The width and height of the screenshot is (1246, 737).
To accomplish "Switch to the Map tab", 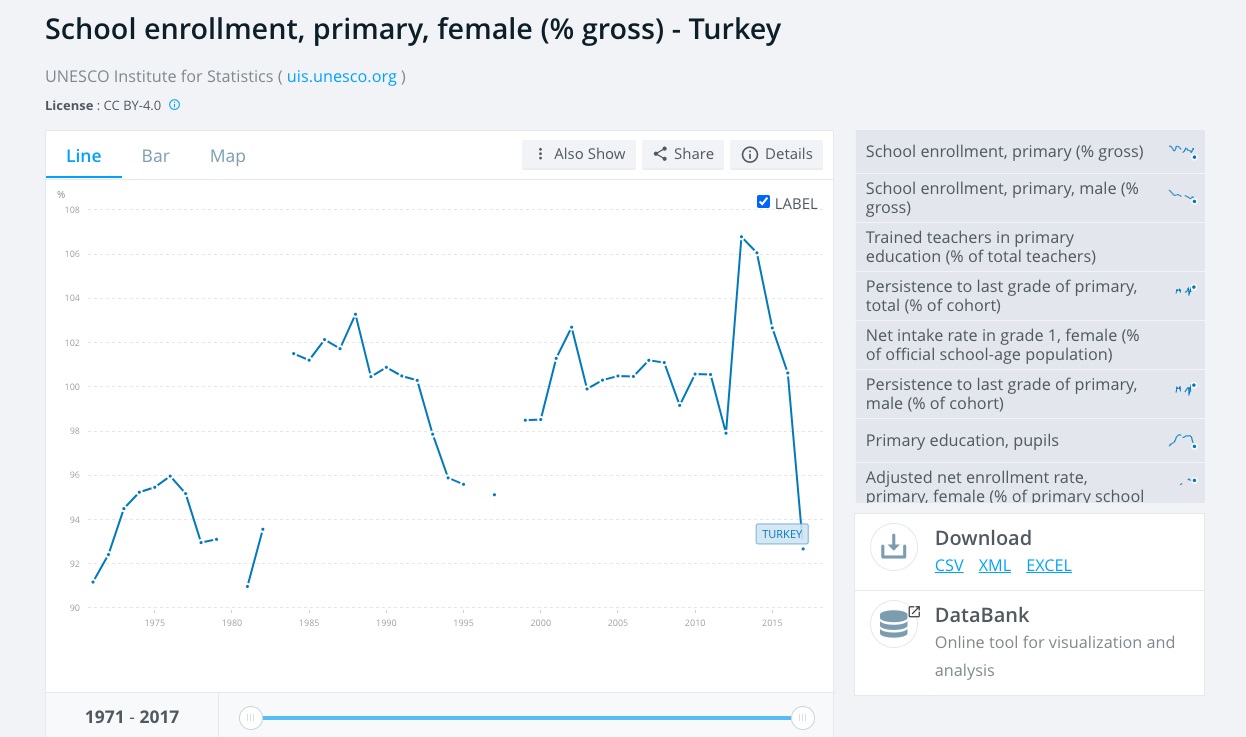I will point(228,156).
